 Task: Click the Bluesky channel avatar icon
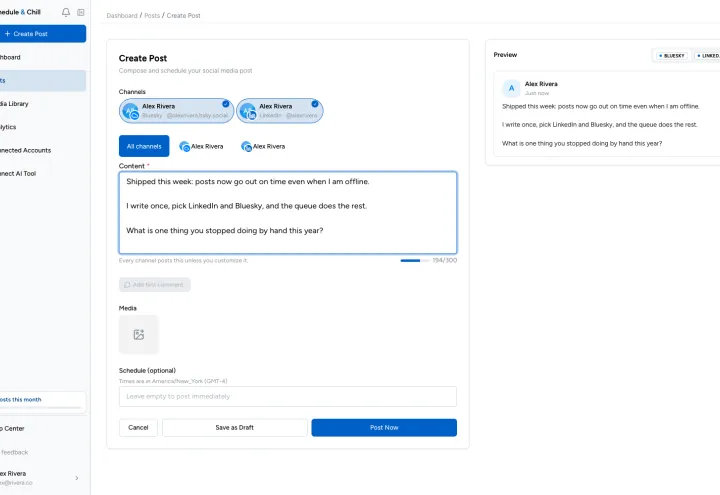131,112
